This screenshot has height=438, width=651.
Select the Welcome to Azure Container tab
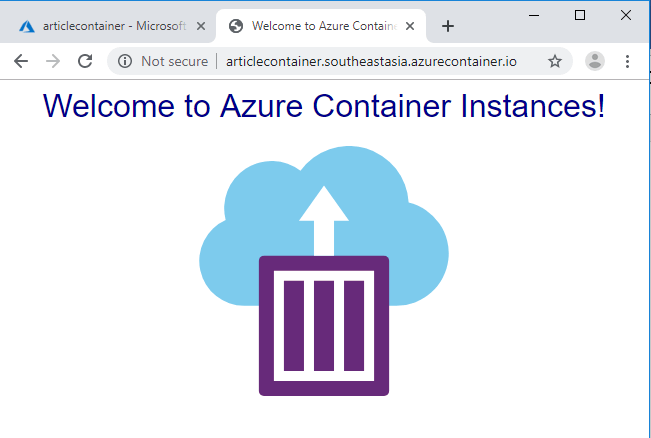tap(321, 26)
